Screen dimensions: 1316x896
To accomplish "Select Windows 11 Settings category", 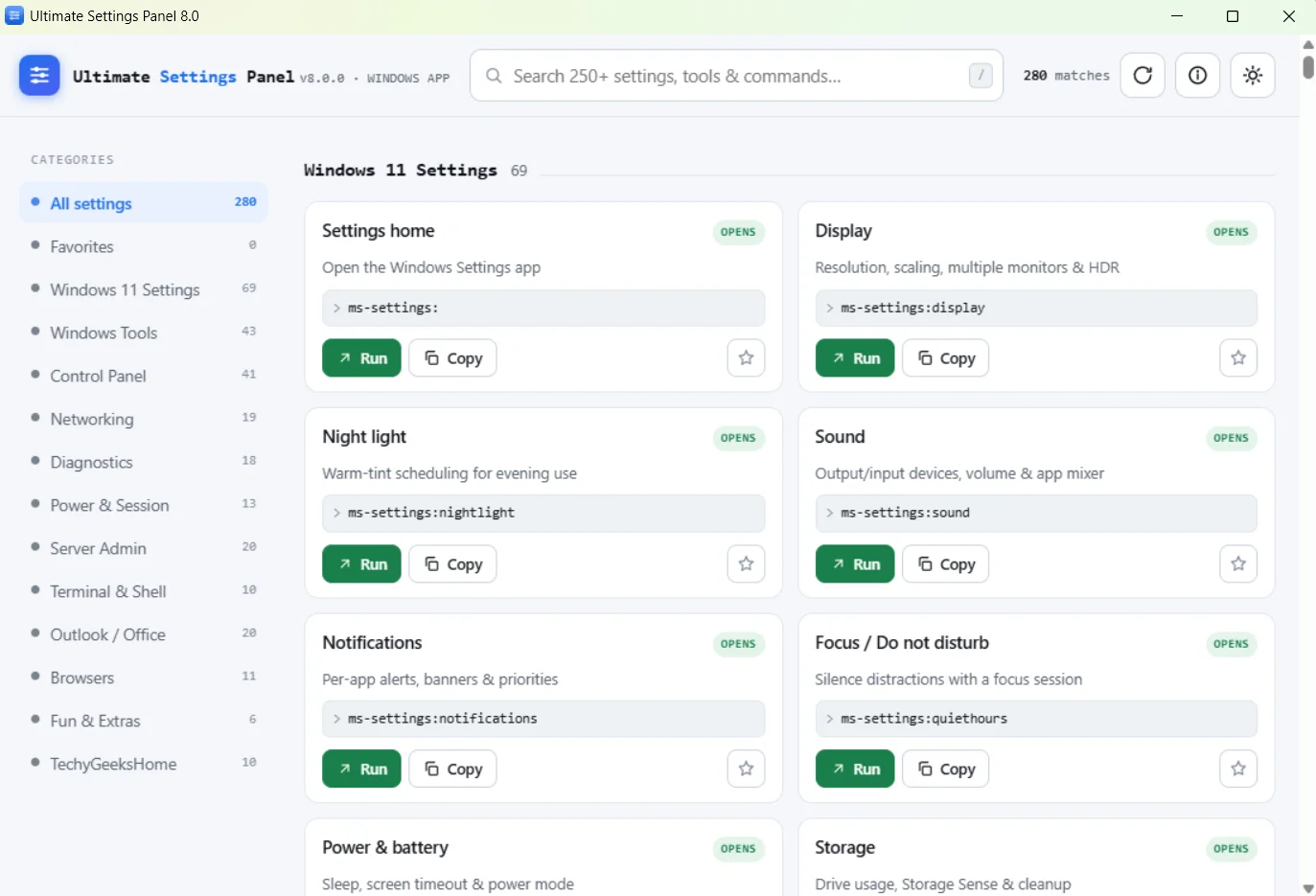I will pos(143,289).
